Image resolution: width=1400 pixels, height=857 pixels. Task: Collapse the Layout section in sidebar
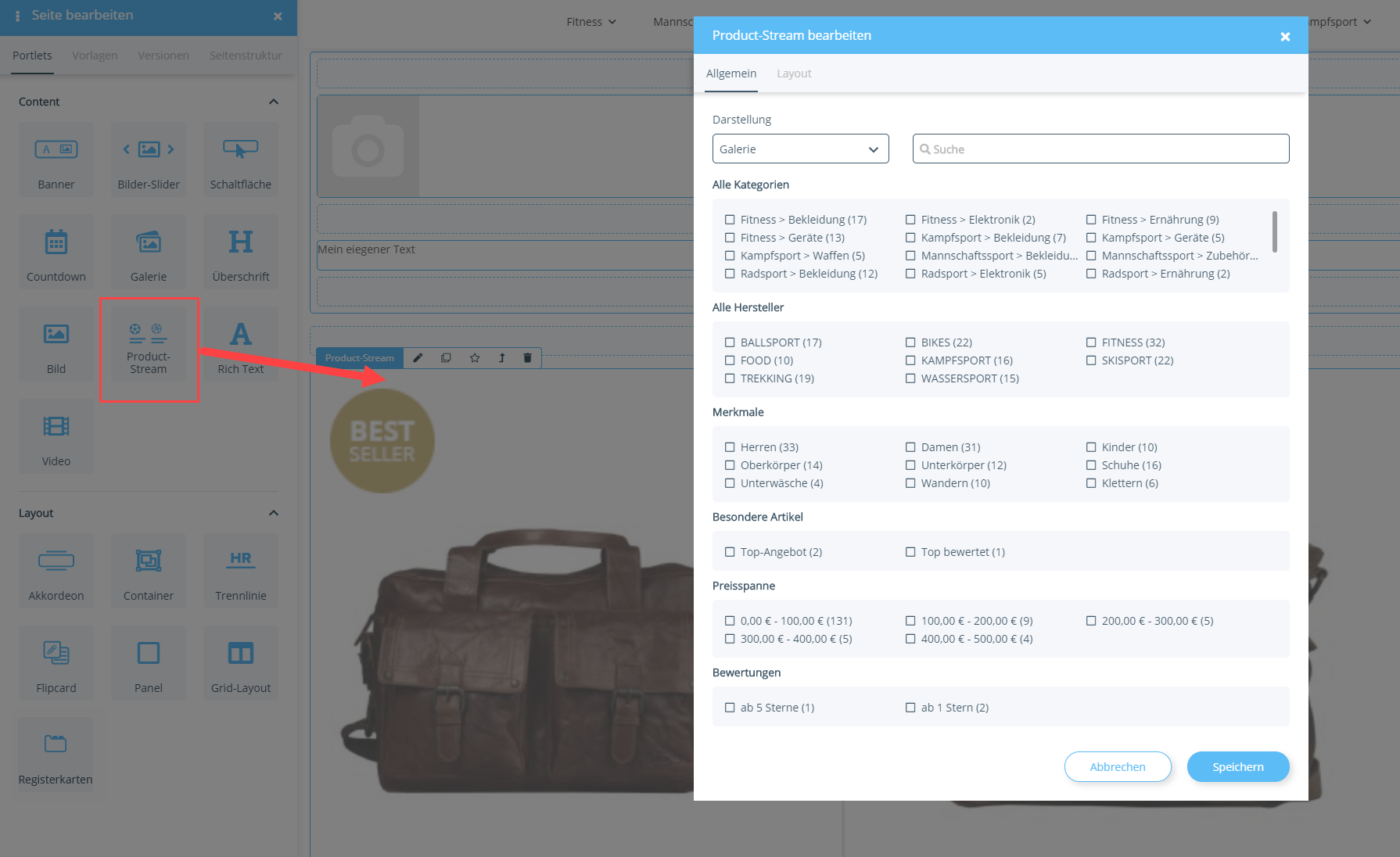[274, 513]
